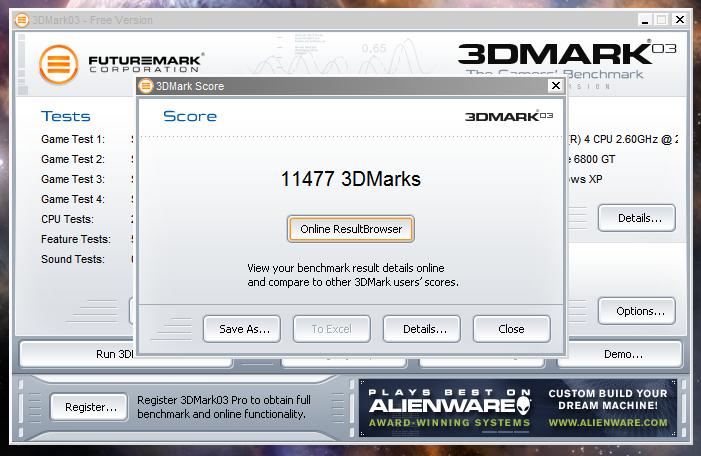Minimize the 3DMark03 main window
Viewport: 701px width, 456px height.
[x=645, y=20]
